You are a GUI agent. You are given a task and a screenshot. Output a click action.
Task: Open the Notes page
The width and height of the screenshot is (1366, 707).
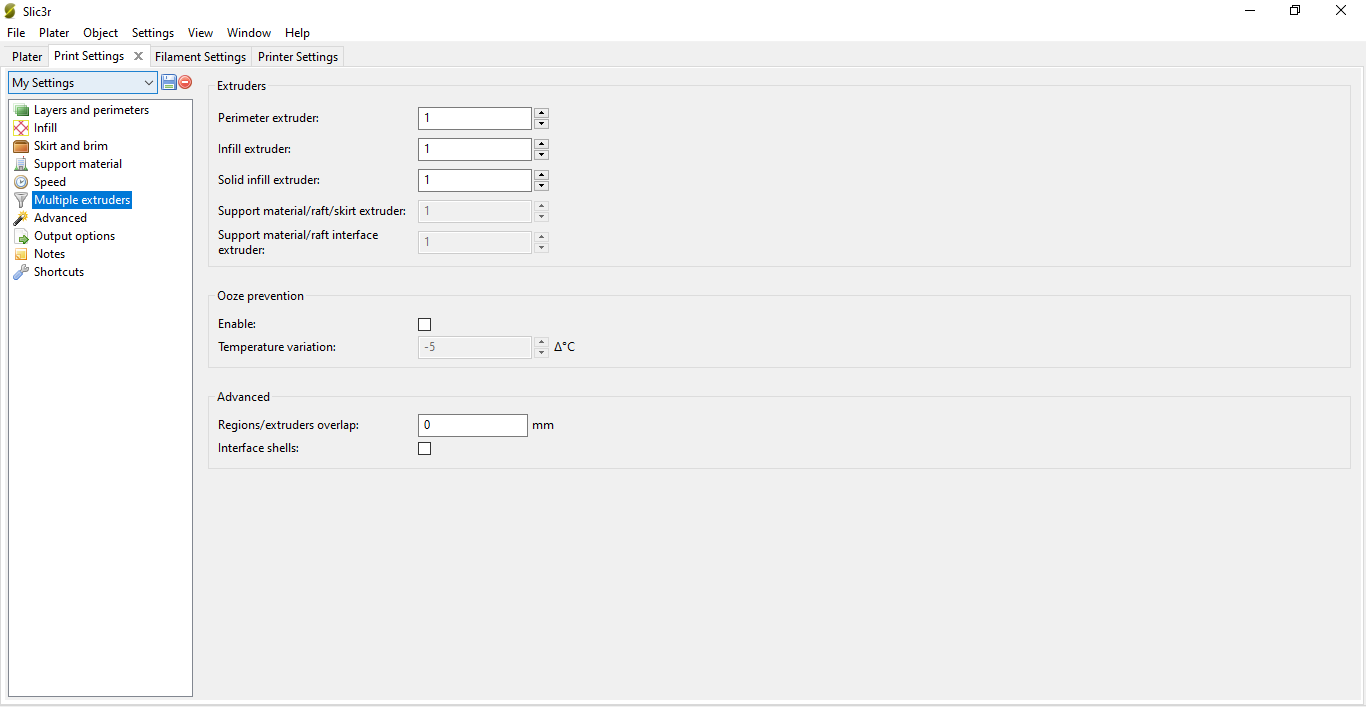49,254
